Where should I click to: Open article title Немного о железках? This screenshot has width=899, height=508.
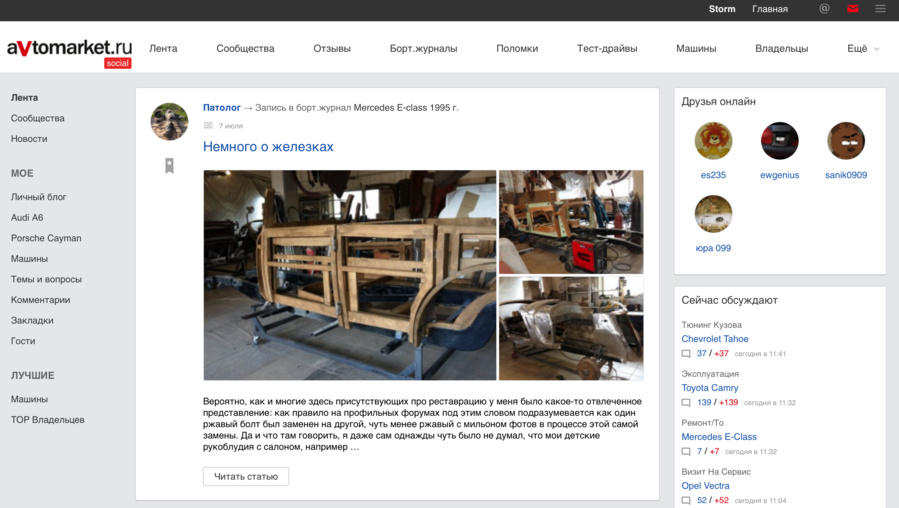click(x=268, y=147)
